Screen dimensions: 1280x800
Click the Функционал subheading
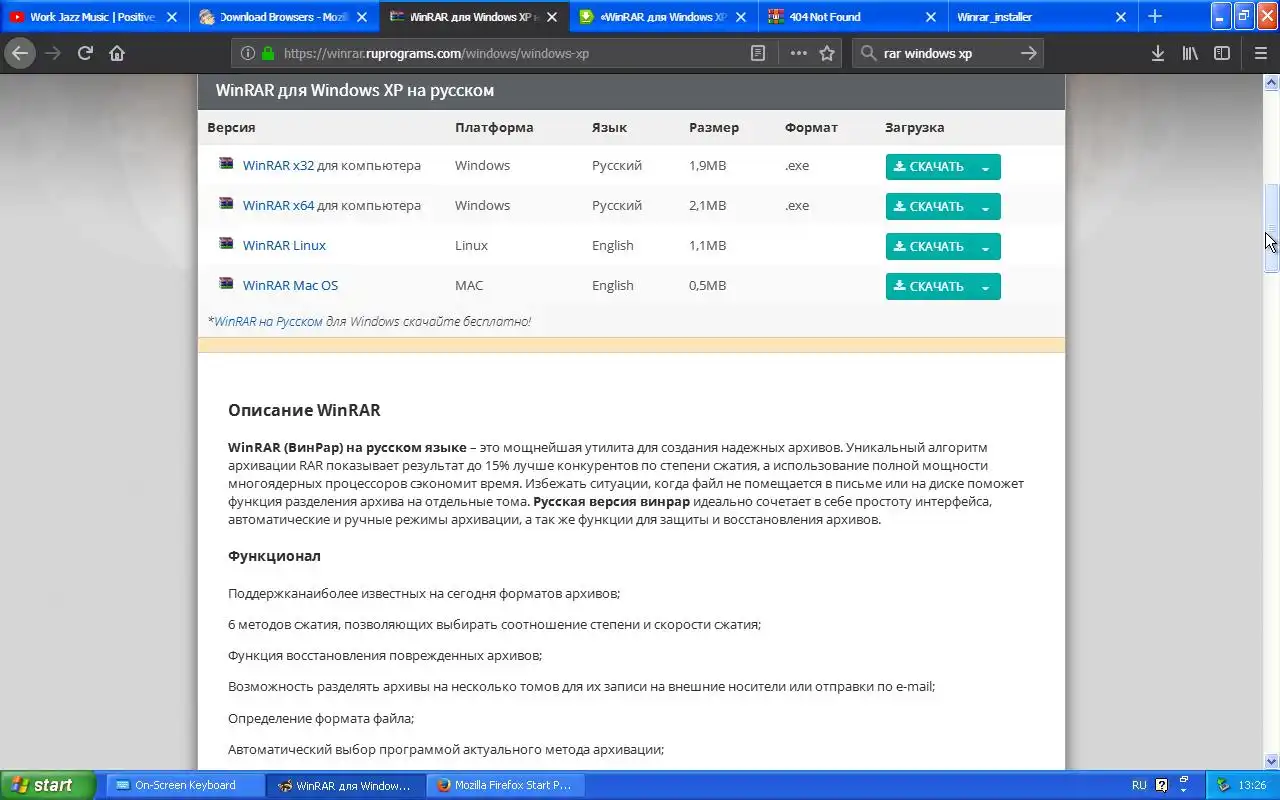(274, 555)
